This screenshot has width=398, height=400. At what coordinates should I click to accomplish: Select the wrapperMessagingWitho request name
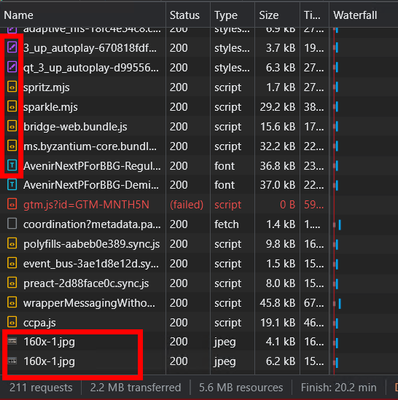pyautogui.click(x=89, y=303)
